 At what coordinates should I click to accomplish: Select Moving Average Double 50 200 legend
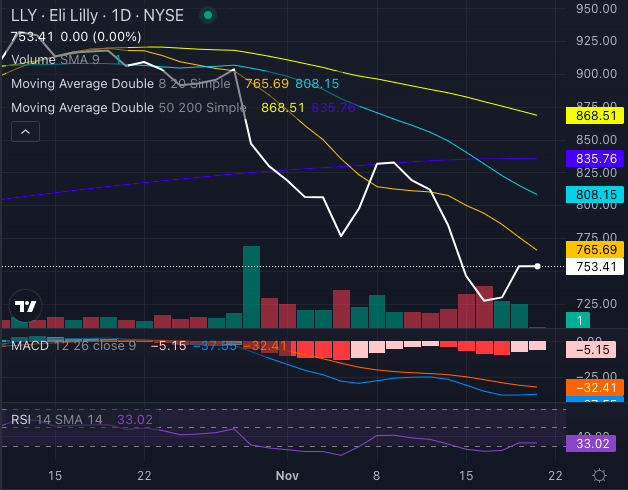[x=128, y=107]
